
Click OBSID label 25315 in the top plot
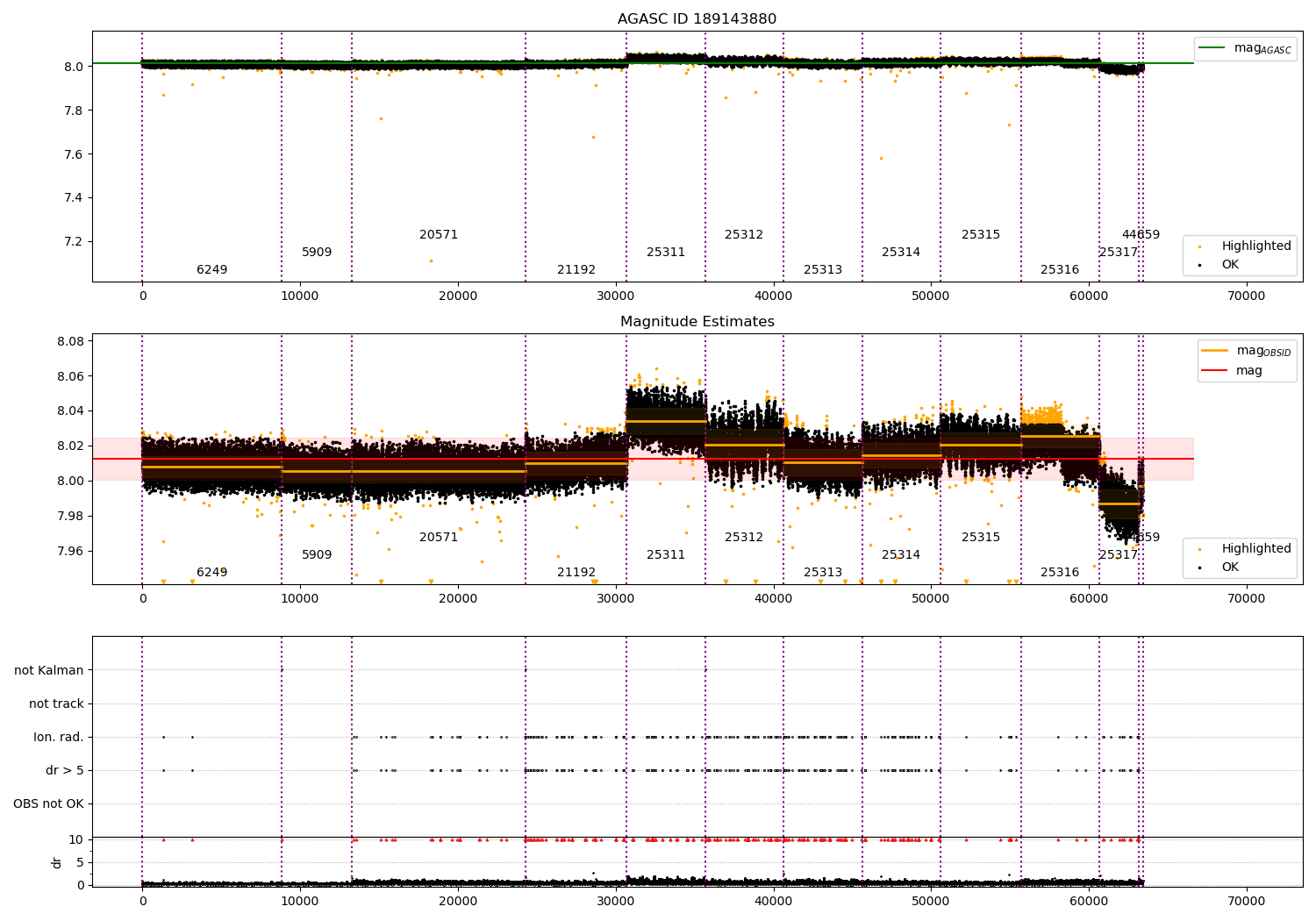[981, 235]
